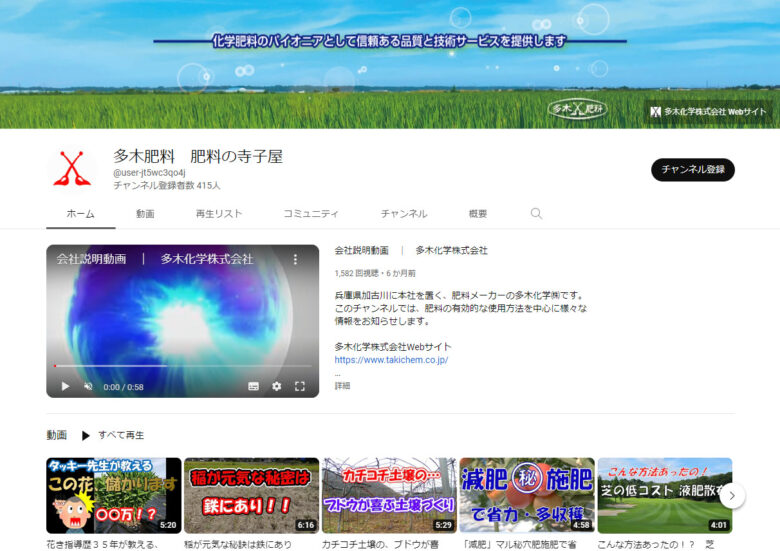Click the 1,582 回視聴 view count
Image resolution: width=780 pixels, height=551 pixels.
(356, 274)
